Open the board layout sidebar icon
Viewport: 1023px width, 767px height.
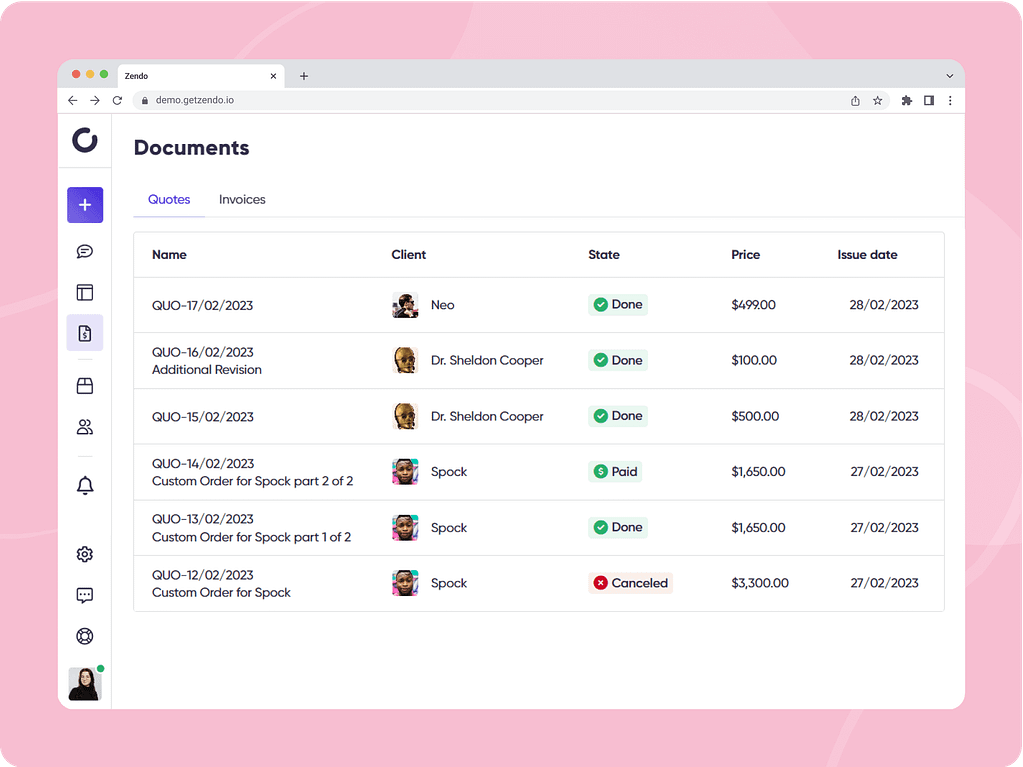point(85,292)
